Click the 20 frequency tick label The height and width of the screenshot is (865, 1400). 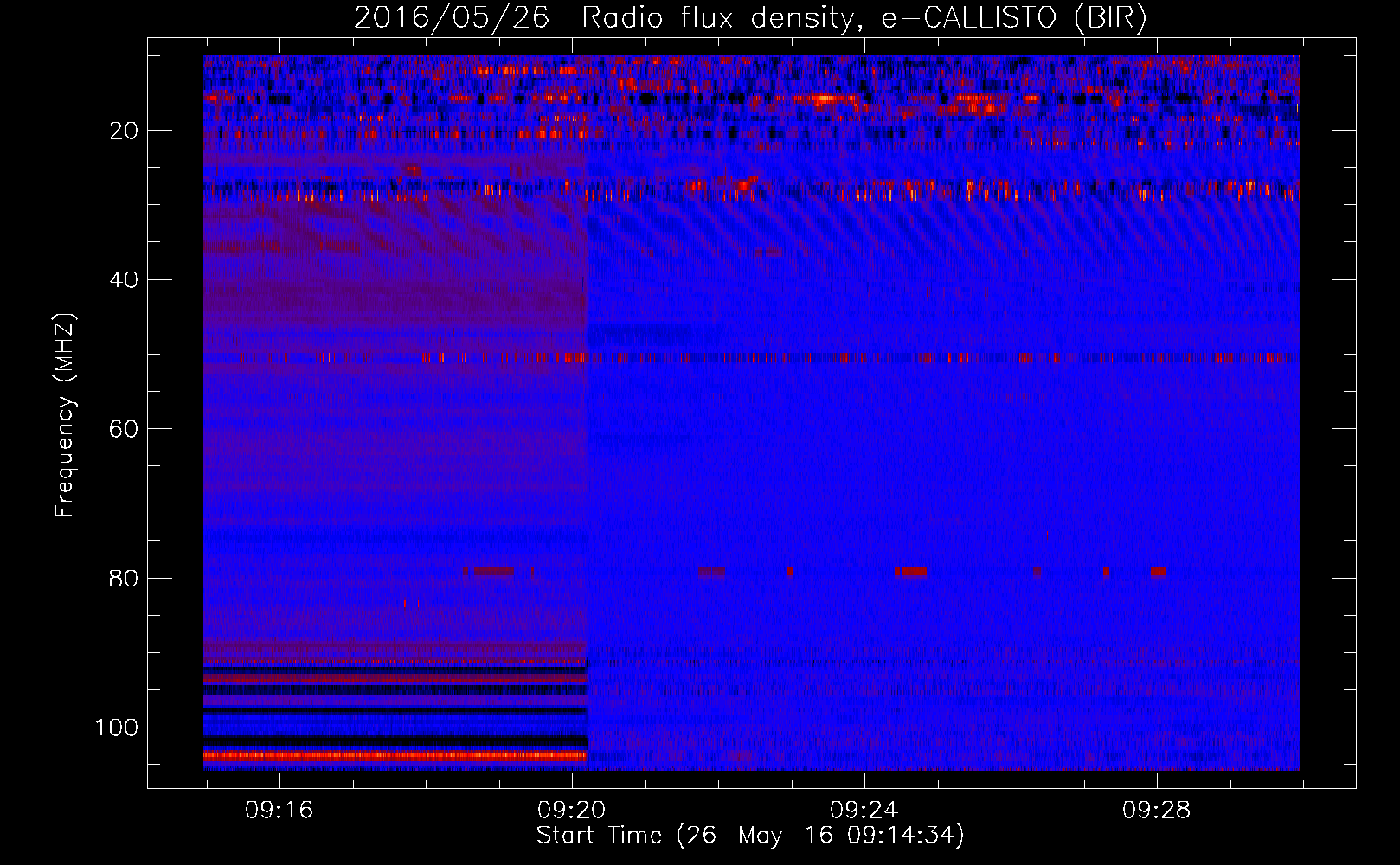(124, 131)
